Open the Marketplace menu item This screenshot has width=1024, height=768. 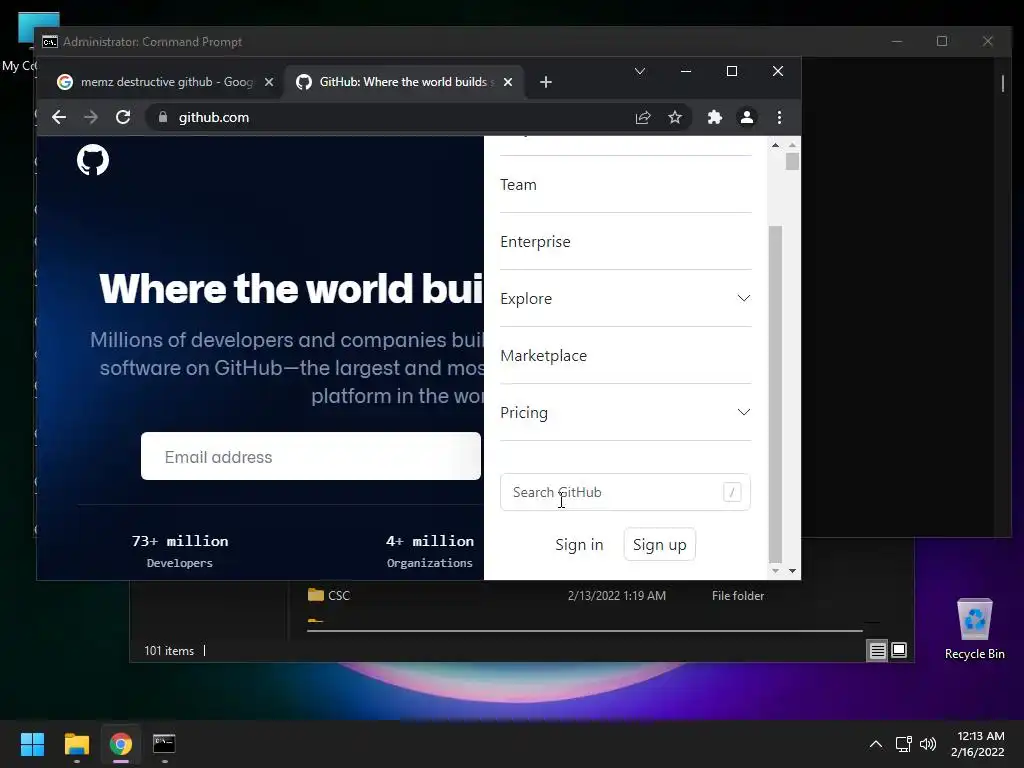[543, 356]
